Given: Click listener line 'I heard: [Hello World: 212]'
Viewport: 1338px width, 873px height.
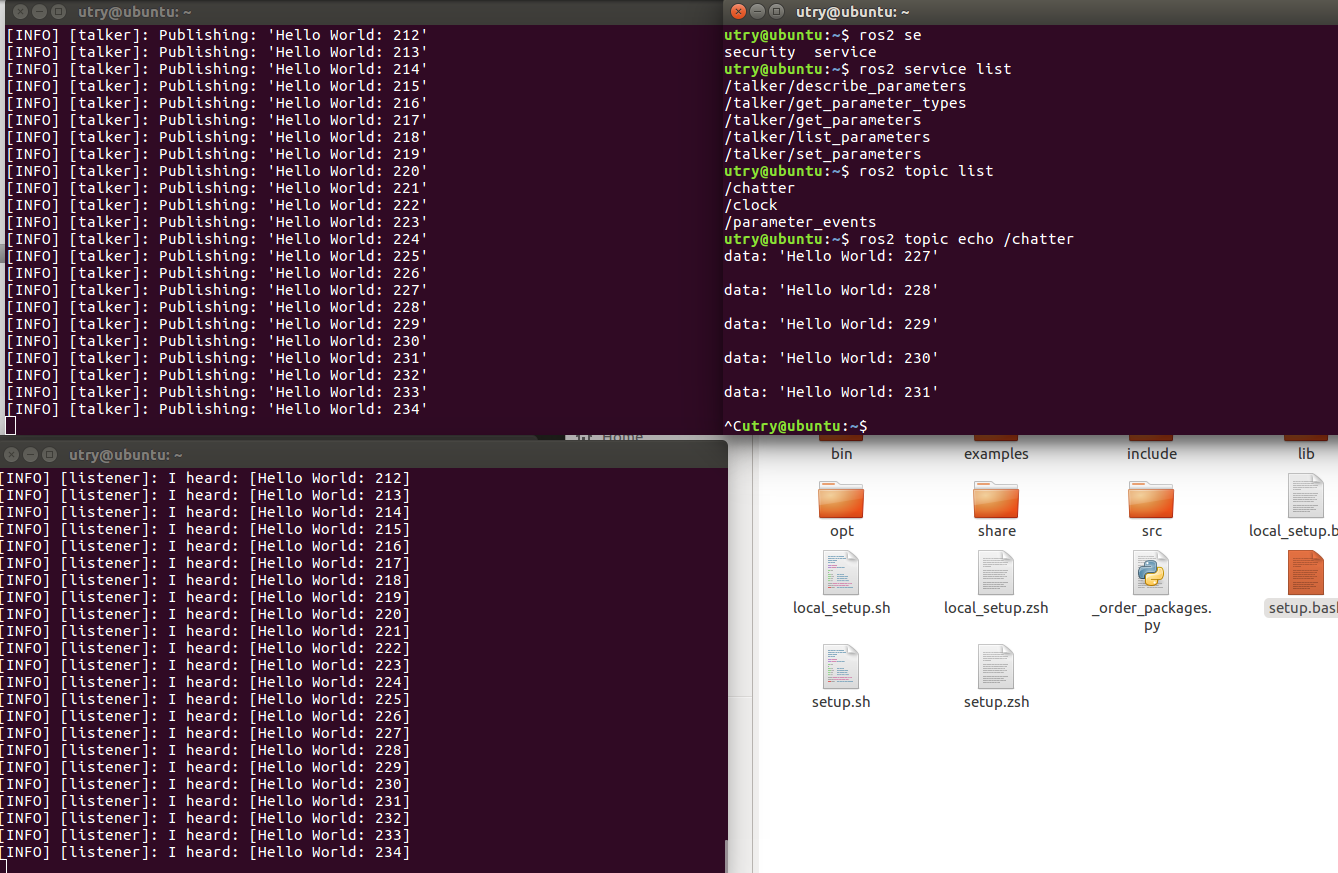Looking at the screenshot, I should tap(205, 478).
